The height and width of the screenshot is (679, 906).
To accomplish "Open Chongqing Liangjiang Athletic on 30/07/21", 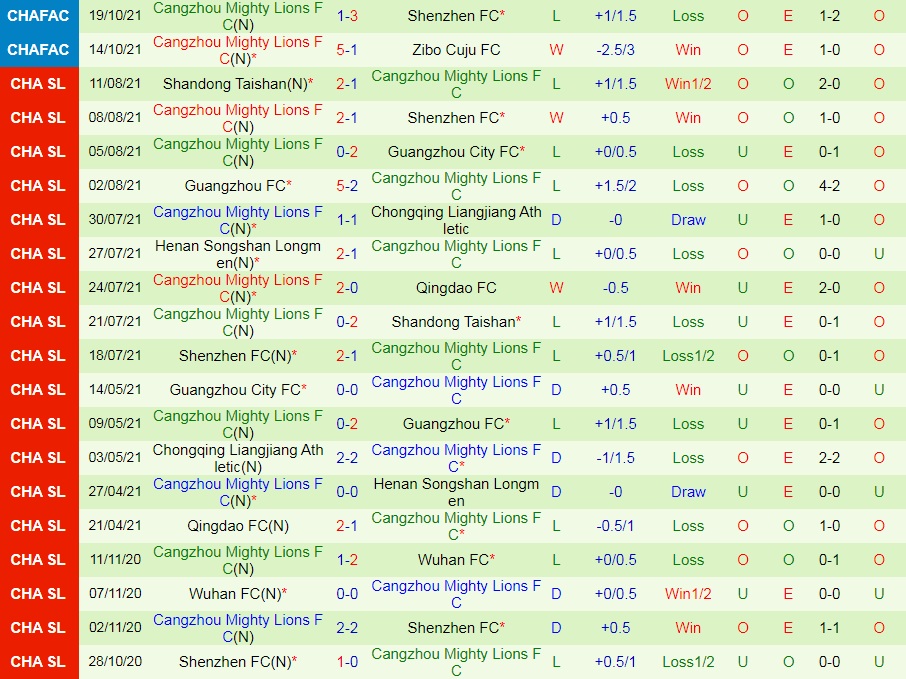I will 456,220.
